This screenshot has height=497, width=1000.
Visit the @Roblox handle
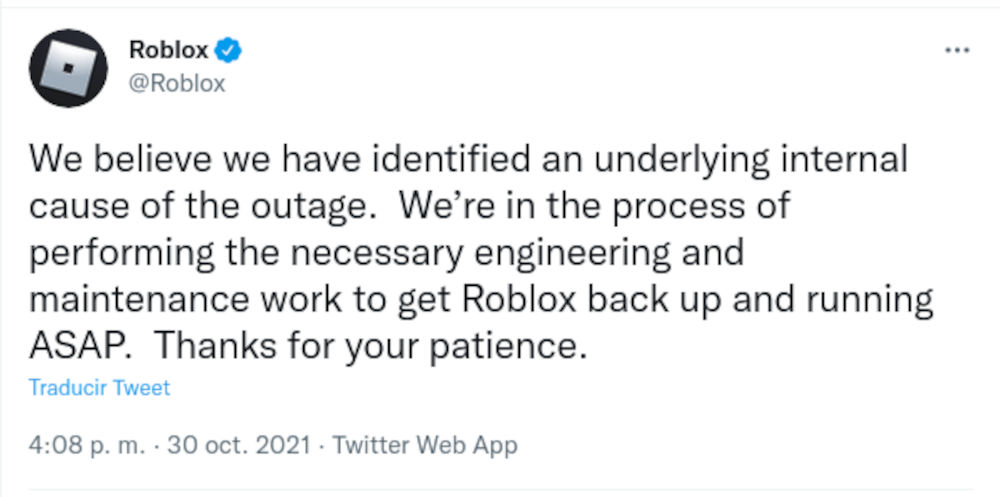(177, 83)
